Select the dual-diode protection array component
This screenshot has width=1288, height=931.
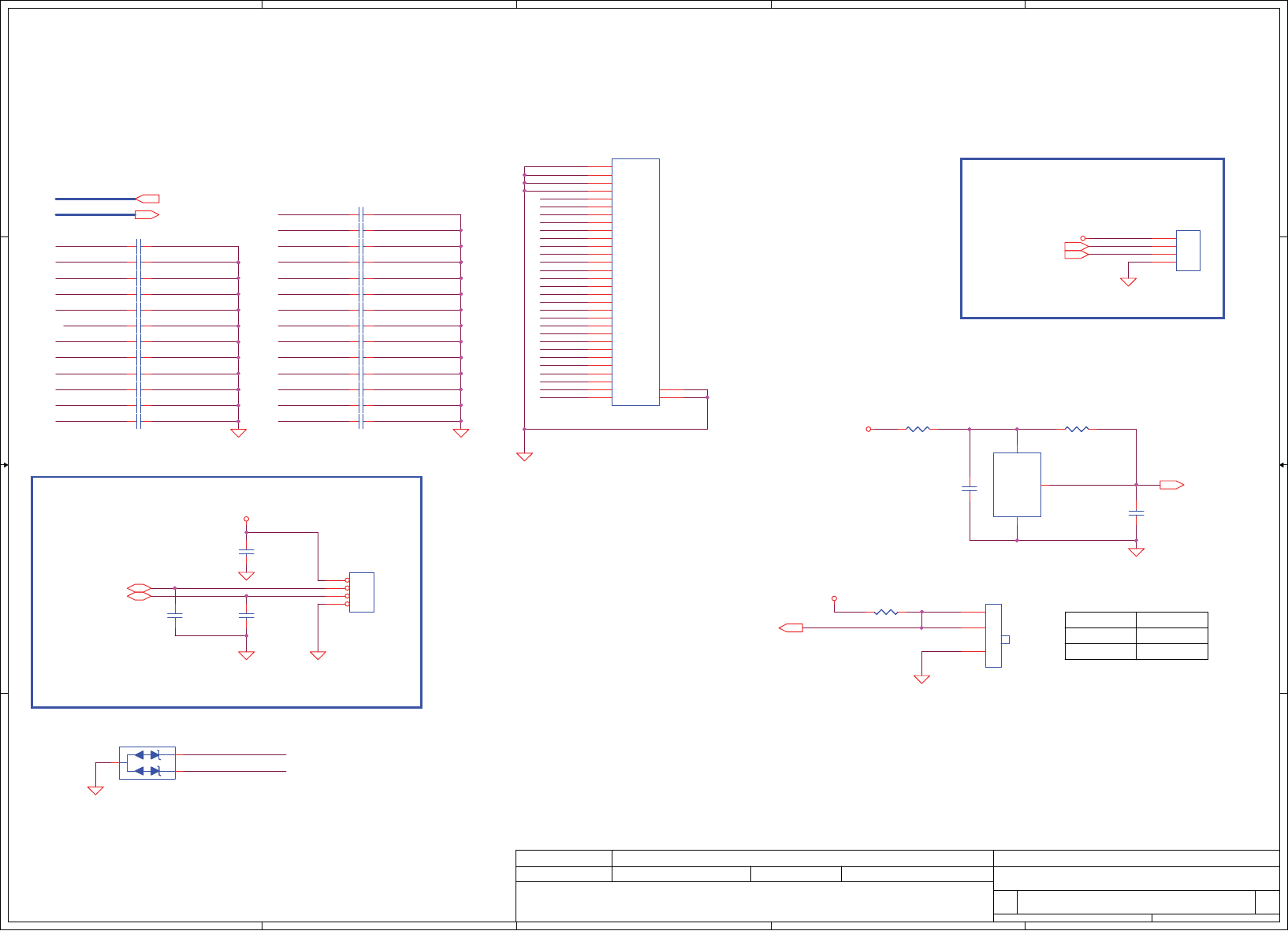point(147,763)
